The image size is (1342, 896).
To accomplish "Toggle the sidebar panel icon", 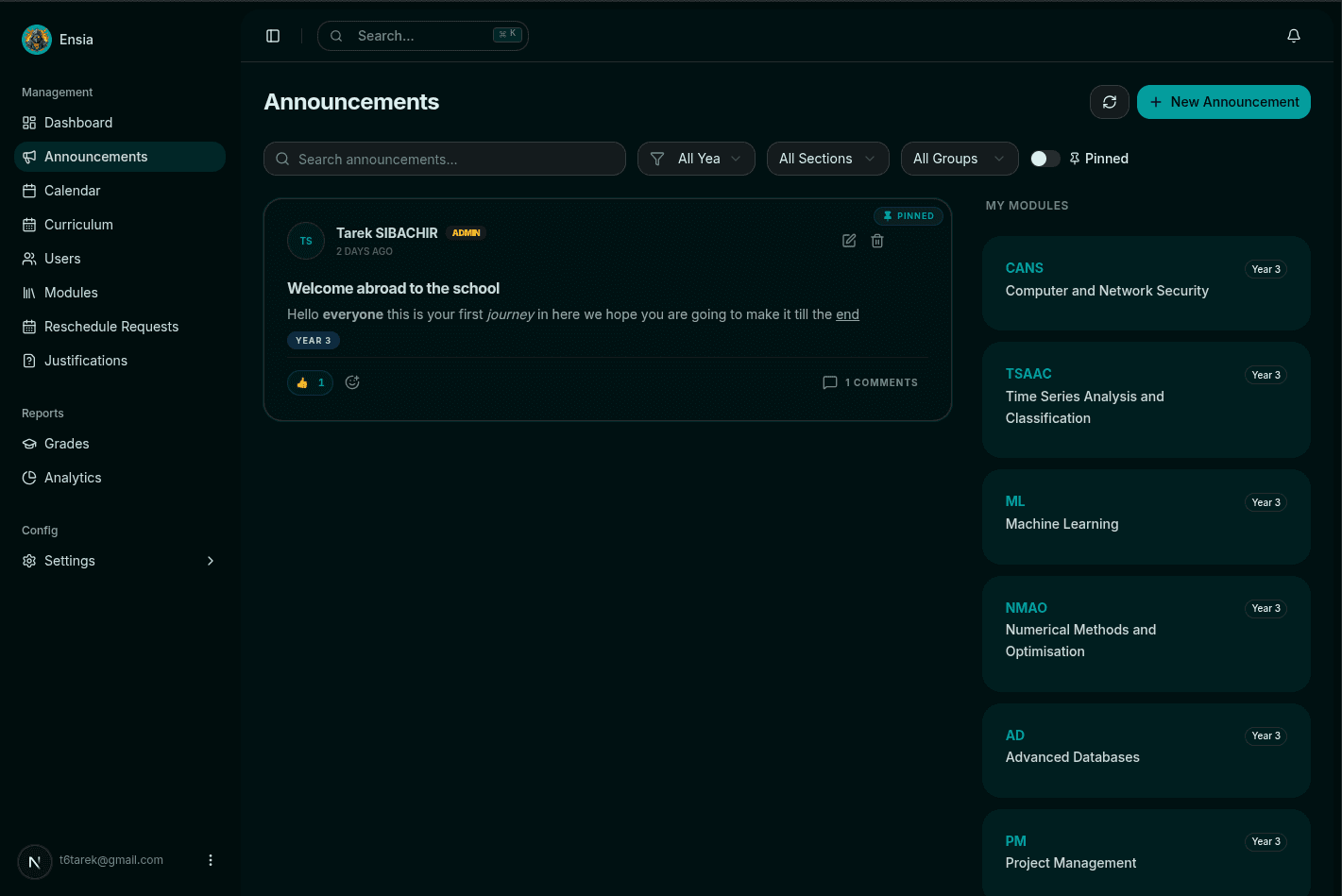I will 273,35.
